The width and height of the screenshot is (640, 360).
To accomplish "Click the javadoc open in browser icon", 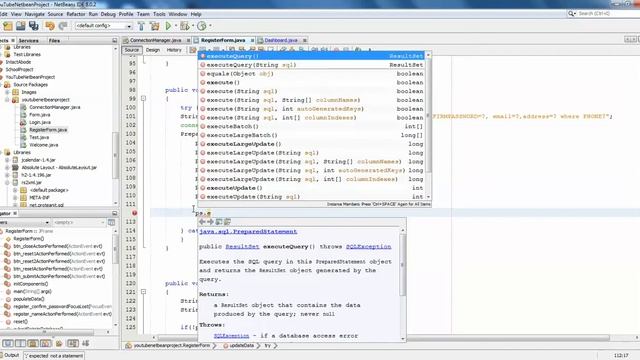I will point(219,222).
